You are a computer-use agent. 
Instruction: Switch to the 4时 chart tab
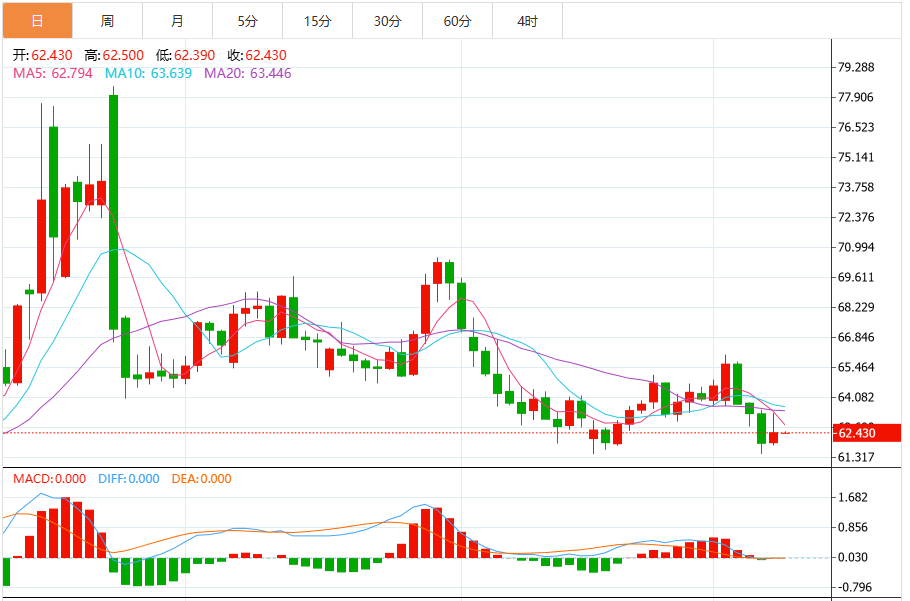click(527, 21)
